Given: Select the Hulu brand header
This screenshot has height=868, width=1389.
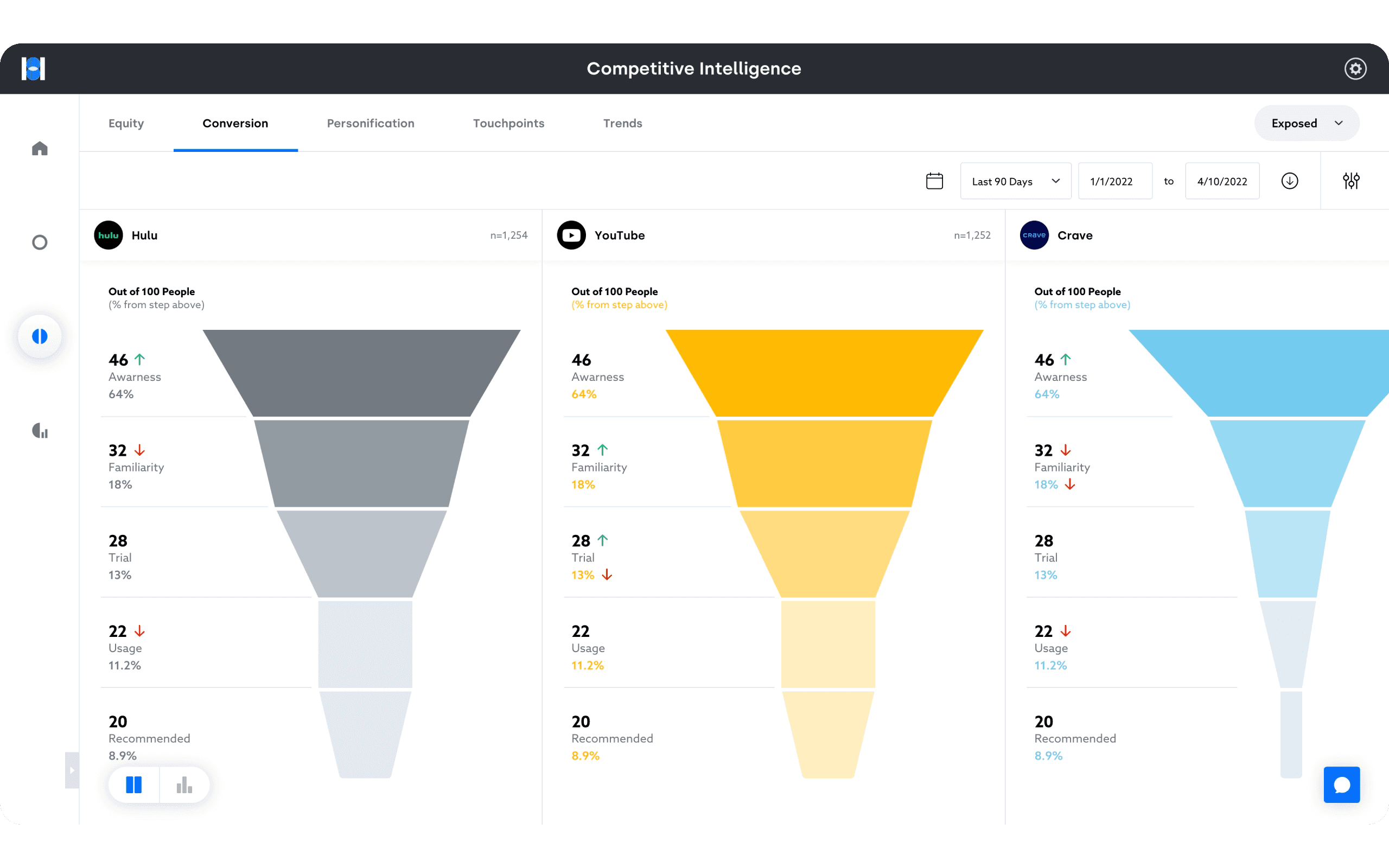Looking at the screenshot, I should pyautogui.click(x=143, y=235).
